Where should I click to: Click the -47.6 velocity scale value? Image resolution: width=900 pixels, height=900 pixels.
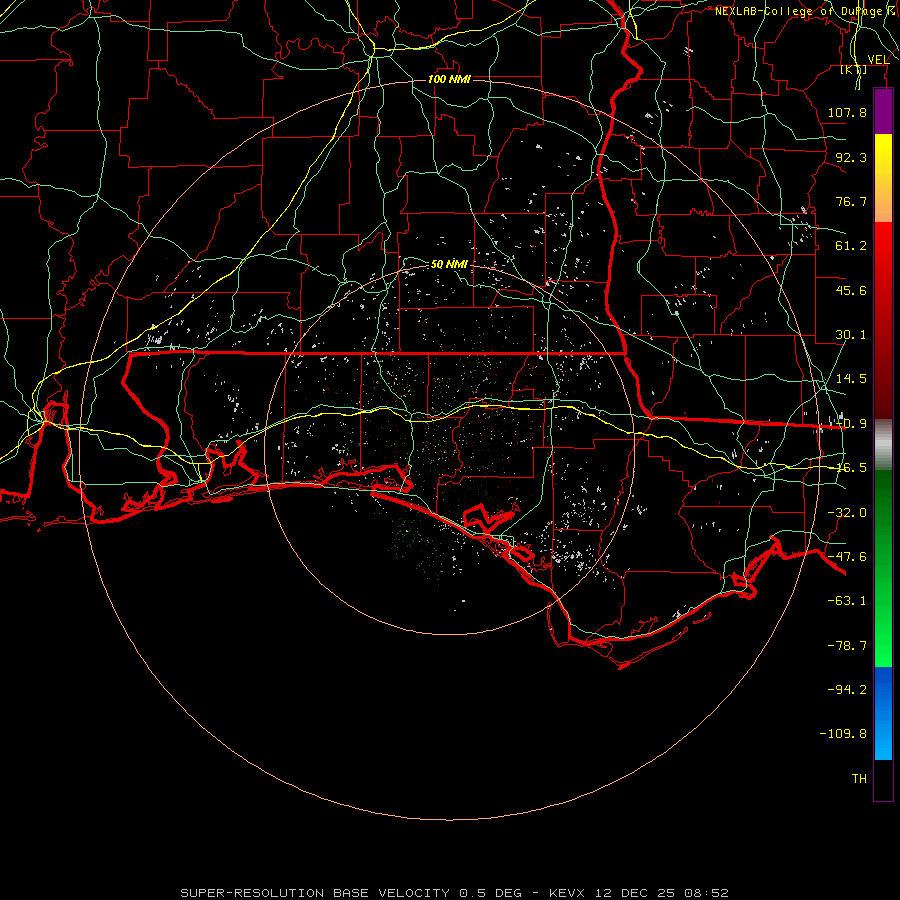847,557
